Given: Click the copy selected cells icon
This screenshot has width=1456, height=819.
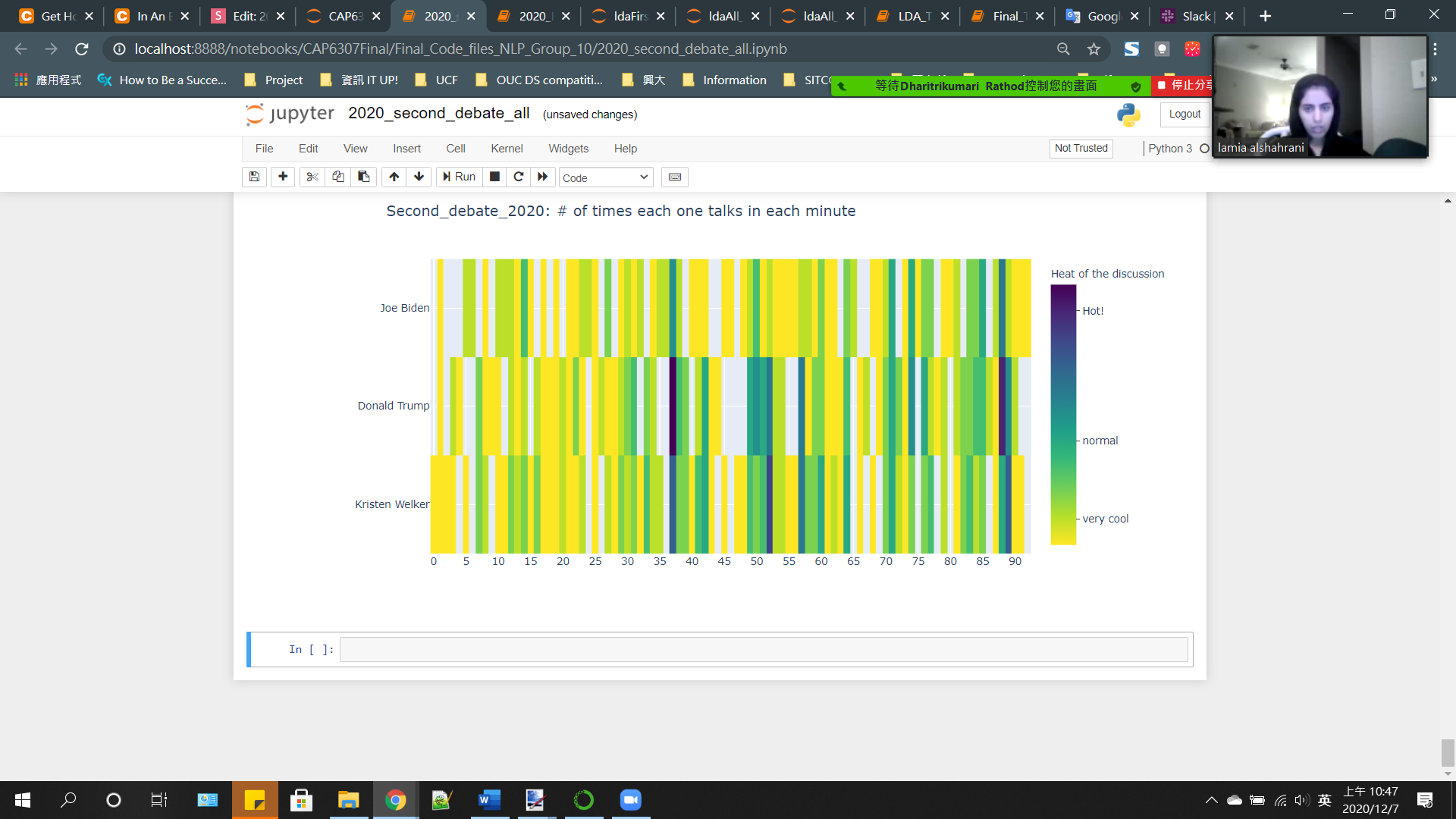Looking at the screenshot, I should [x=338, y=177].
